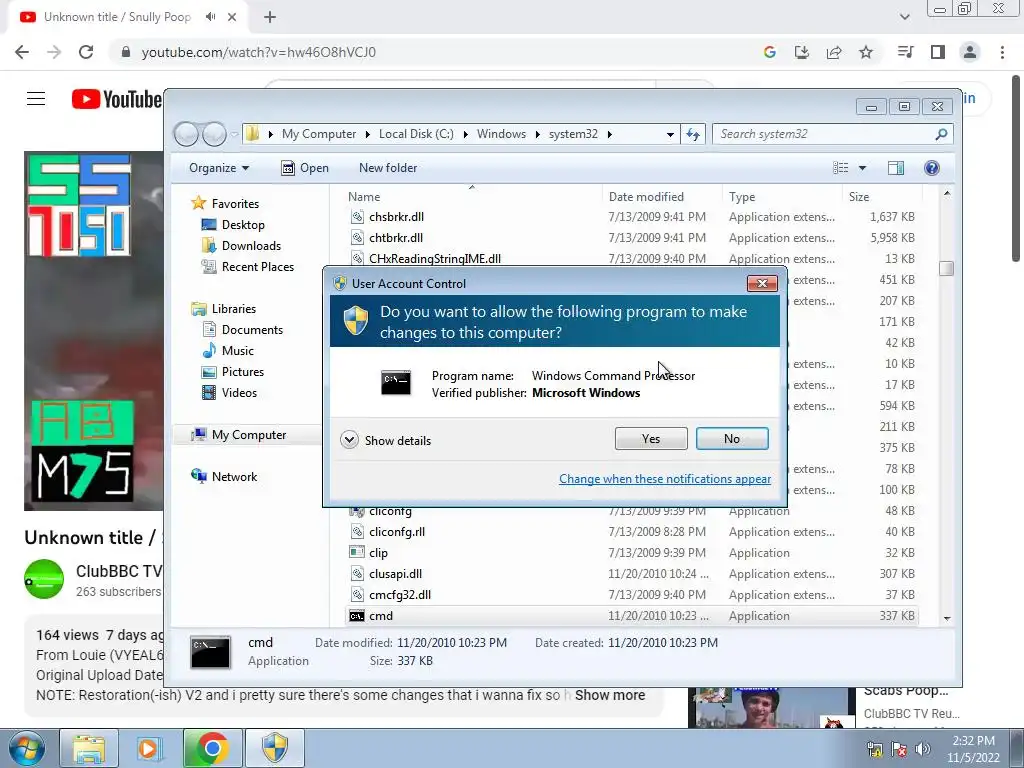This screenshot has width=1024, height=768.
Task: Click the search magnifier icon in Explorer
Action: [x=941, y=134]
